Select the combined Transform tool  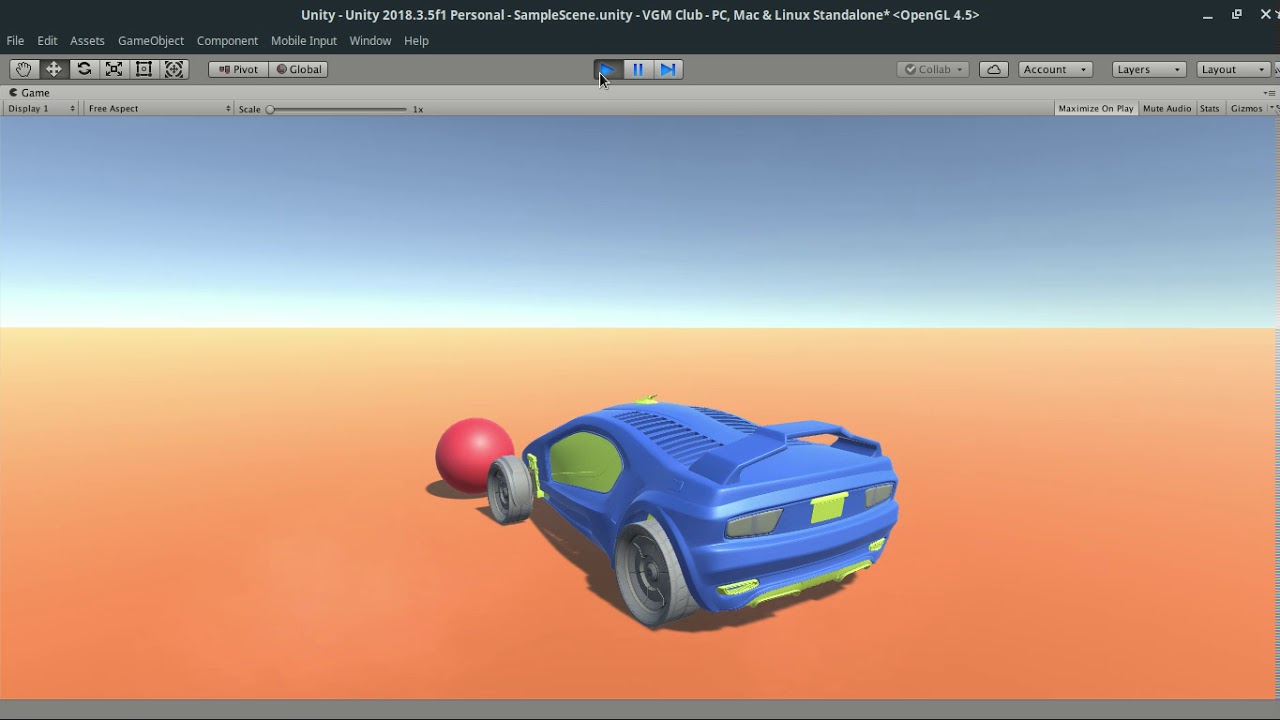[x=174, y=69]
